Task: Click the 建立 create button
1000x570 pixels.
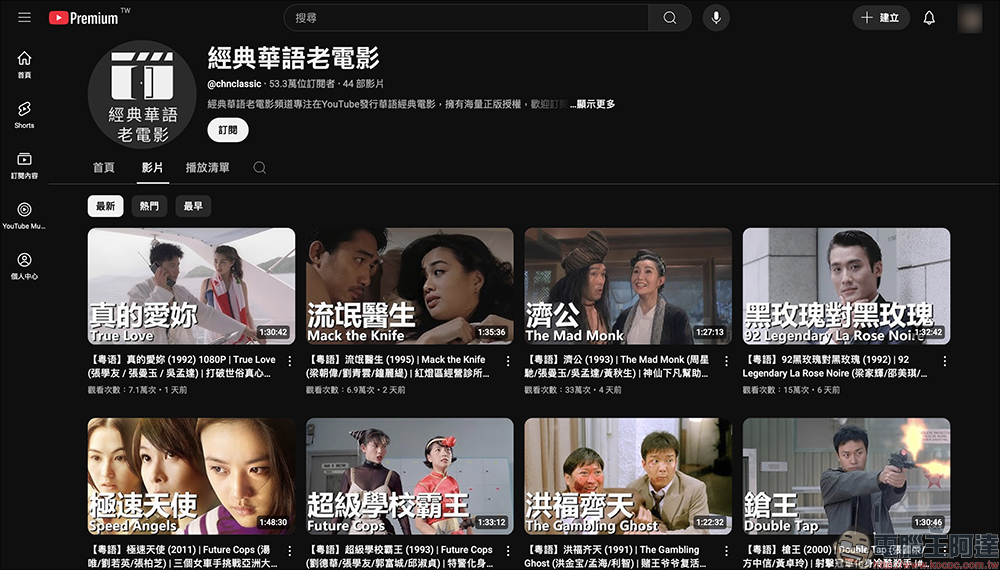Action: (881, 18)
